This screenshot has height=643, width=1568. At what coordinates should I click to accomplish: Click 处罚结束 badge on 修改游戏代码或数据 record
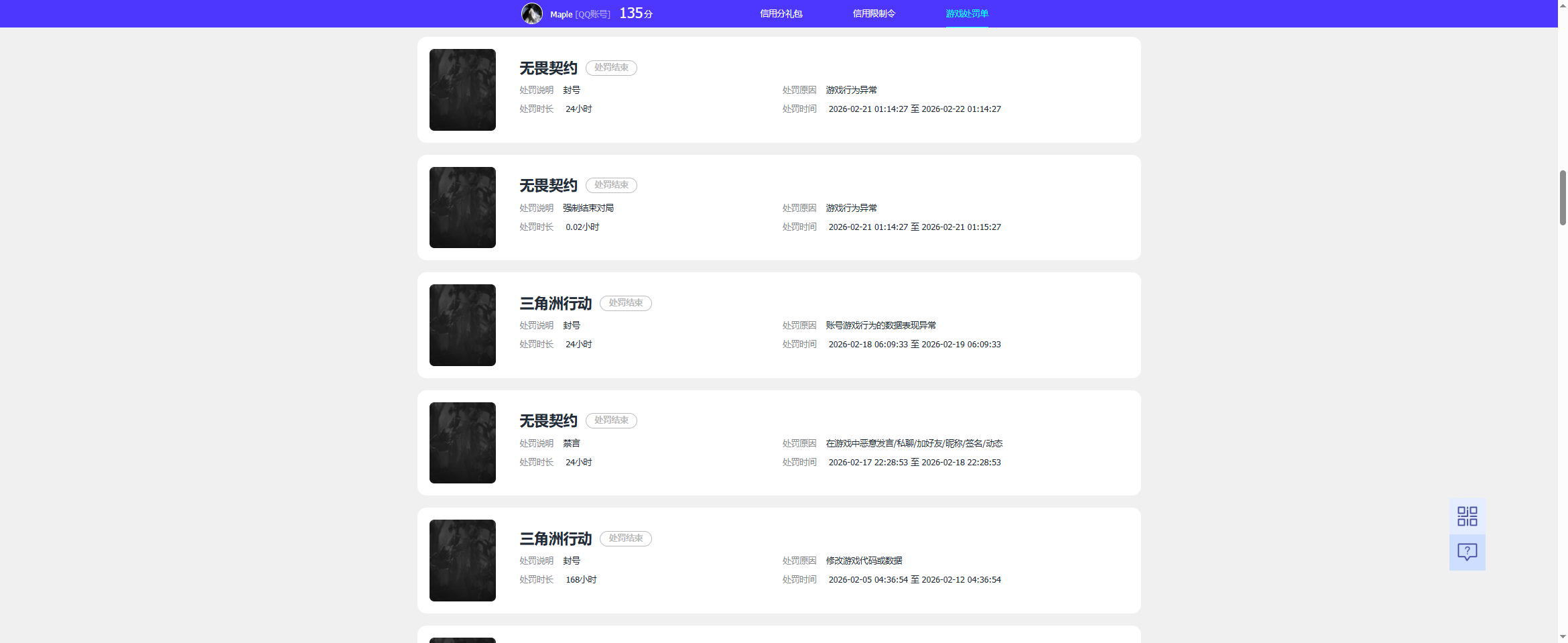(626, 538)
